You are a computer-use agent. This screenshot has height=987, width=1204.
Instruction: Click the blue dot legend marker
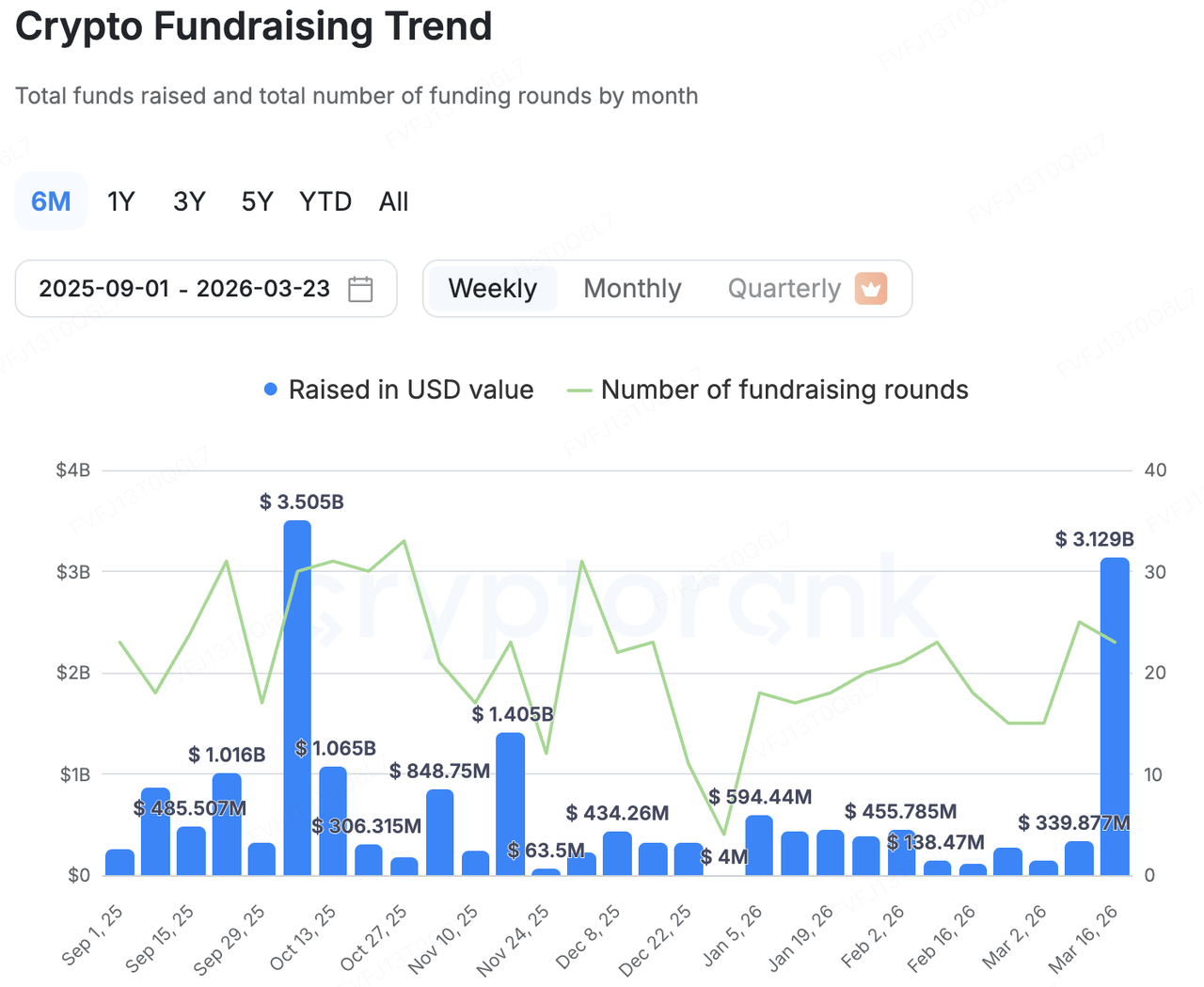pyautogui.click(x=271, y=390)
